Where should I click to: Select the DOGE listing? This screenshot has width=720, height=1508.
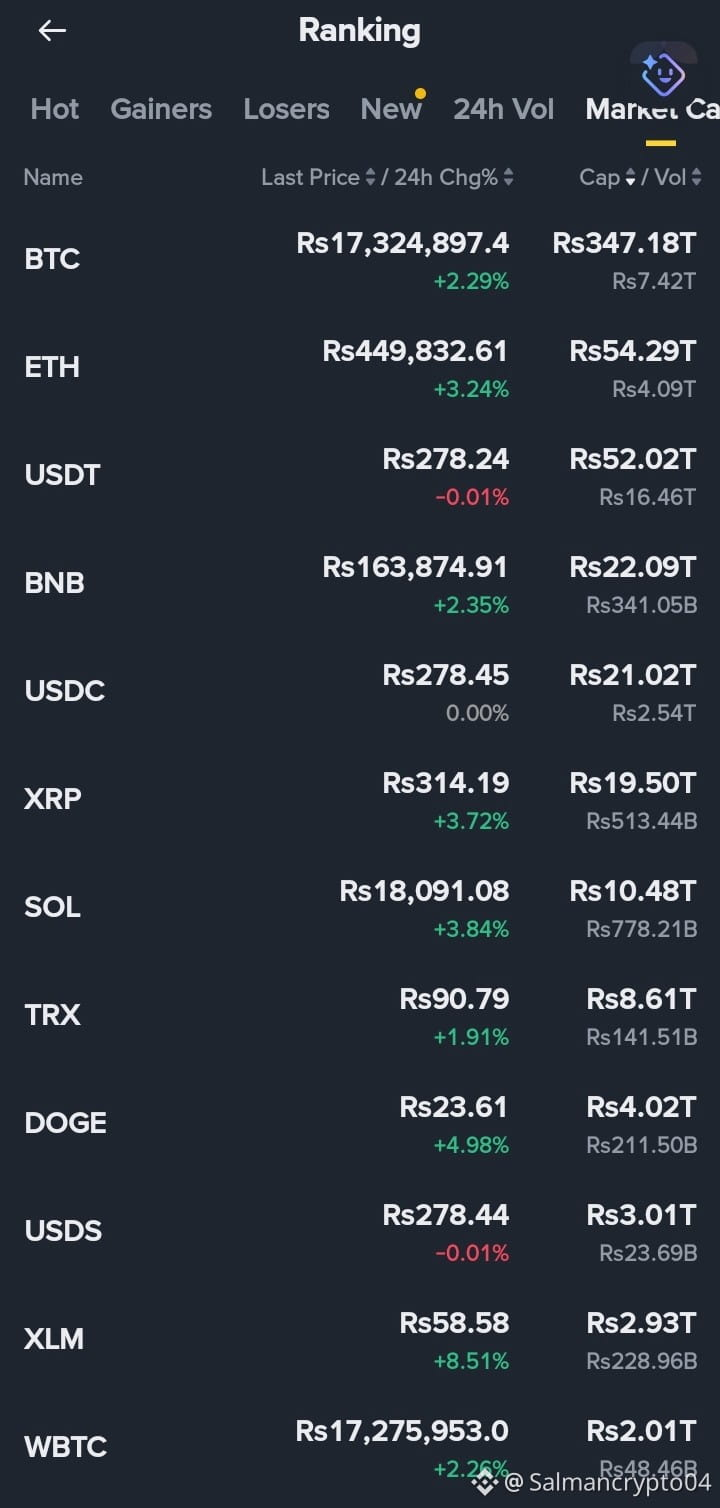pos(360,1124)
